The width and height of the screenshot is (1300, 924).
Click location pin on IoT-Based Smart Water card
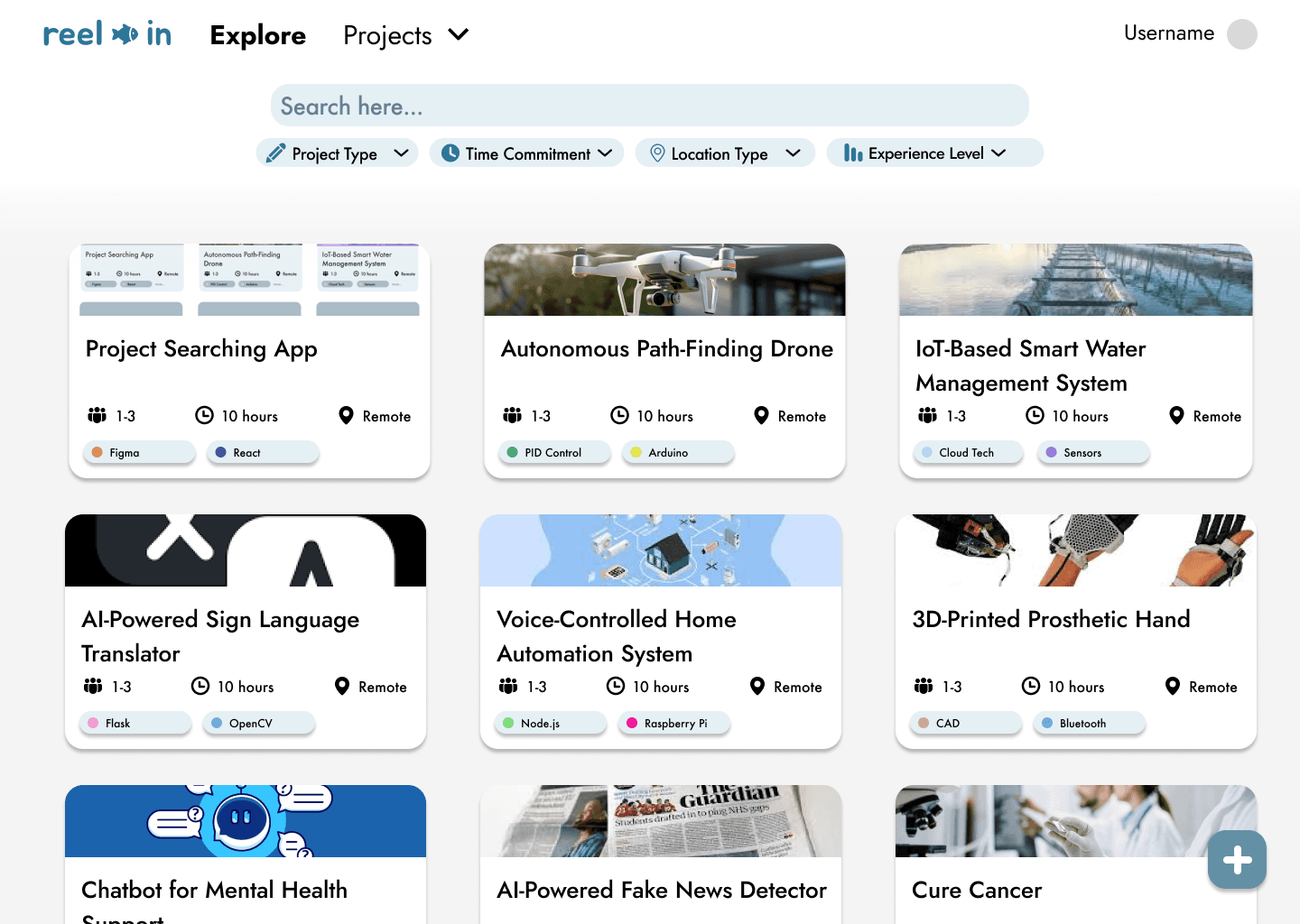(x=1176, y=415)
